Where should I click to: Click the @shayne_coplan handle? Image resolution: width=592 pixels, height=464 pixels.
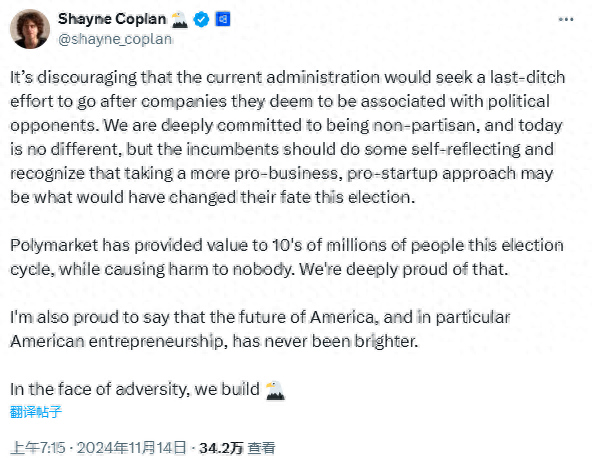pyautogui.click(x=115, y=39)
